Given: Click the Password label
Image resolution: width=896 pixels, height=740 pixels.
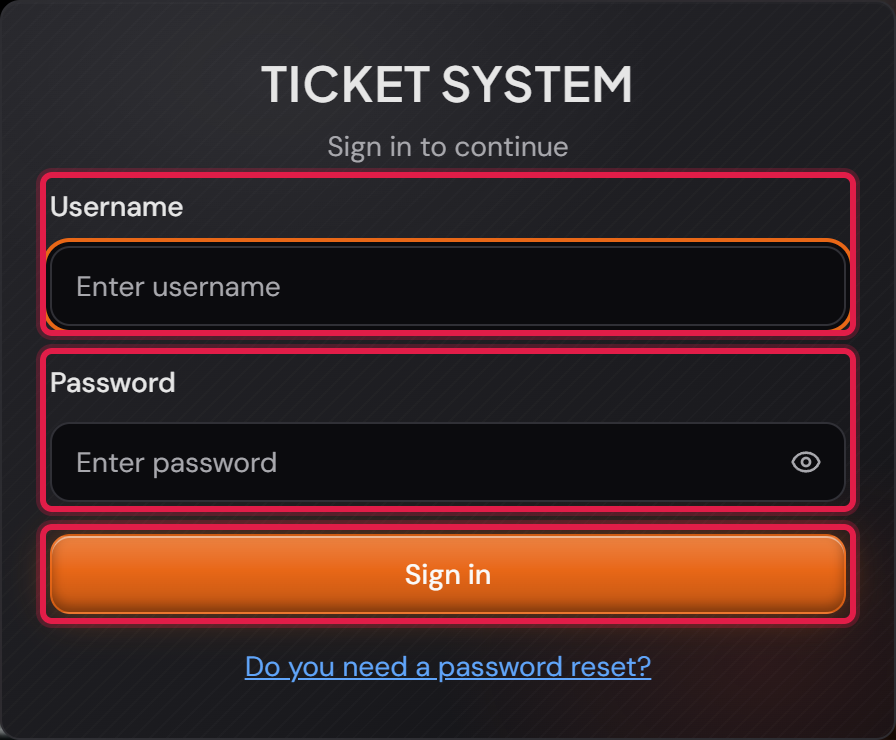Looking at the screenshot, I should tap(113, 382).
